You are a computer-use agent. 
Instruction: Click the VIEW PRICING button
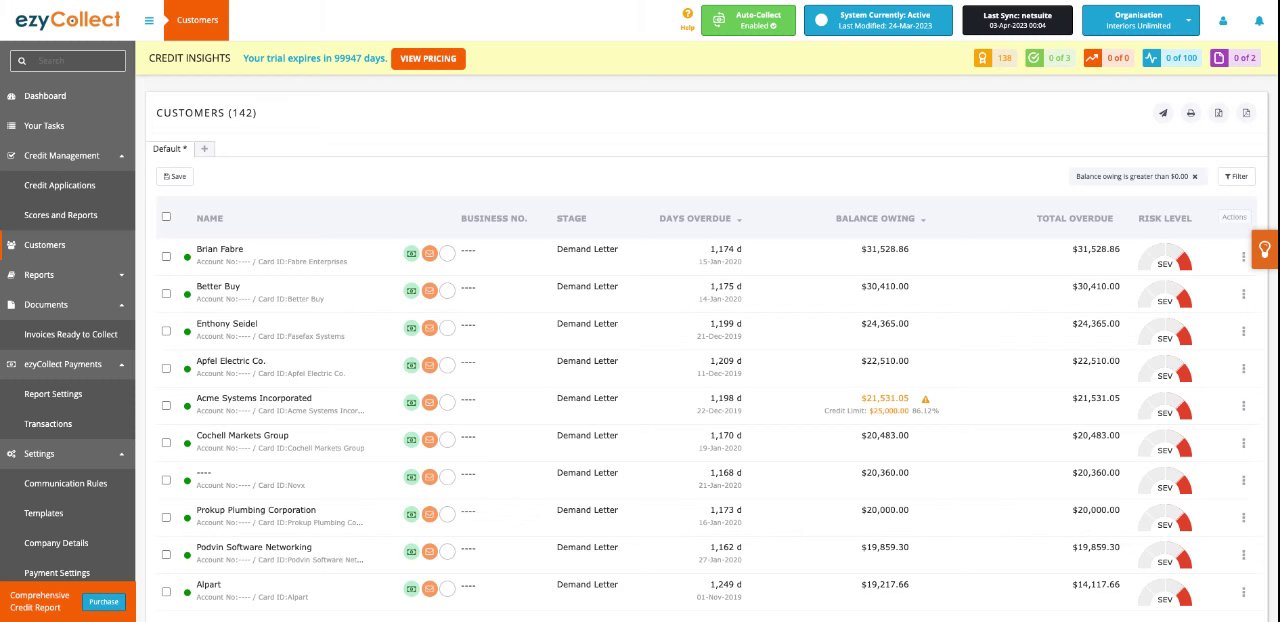coord(428,59)
